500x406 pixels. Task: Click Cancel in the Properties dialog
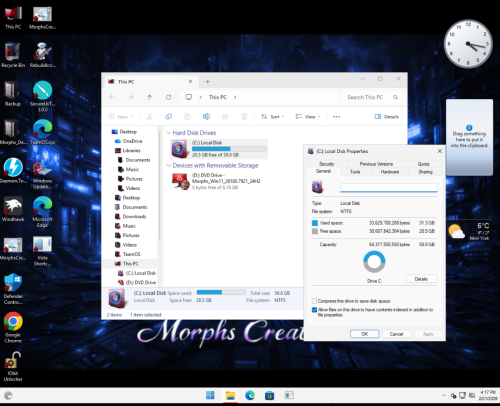tap(396, 334)
